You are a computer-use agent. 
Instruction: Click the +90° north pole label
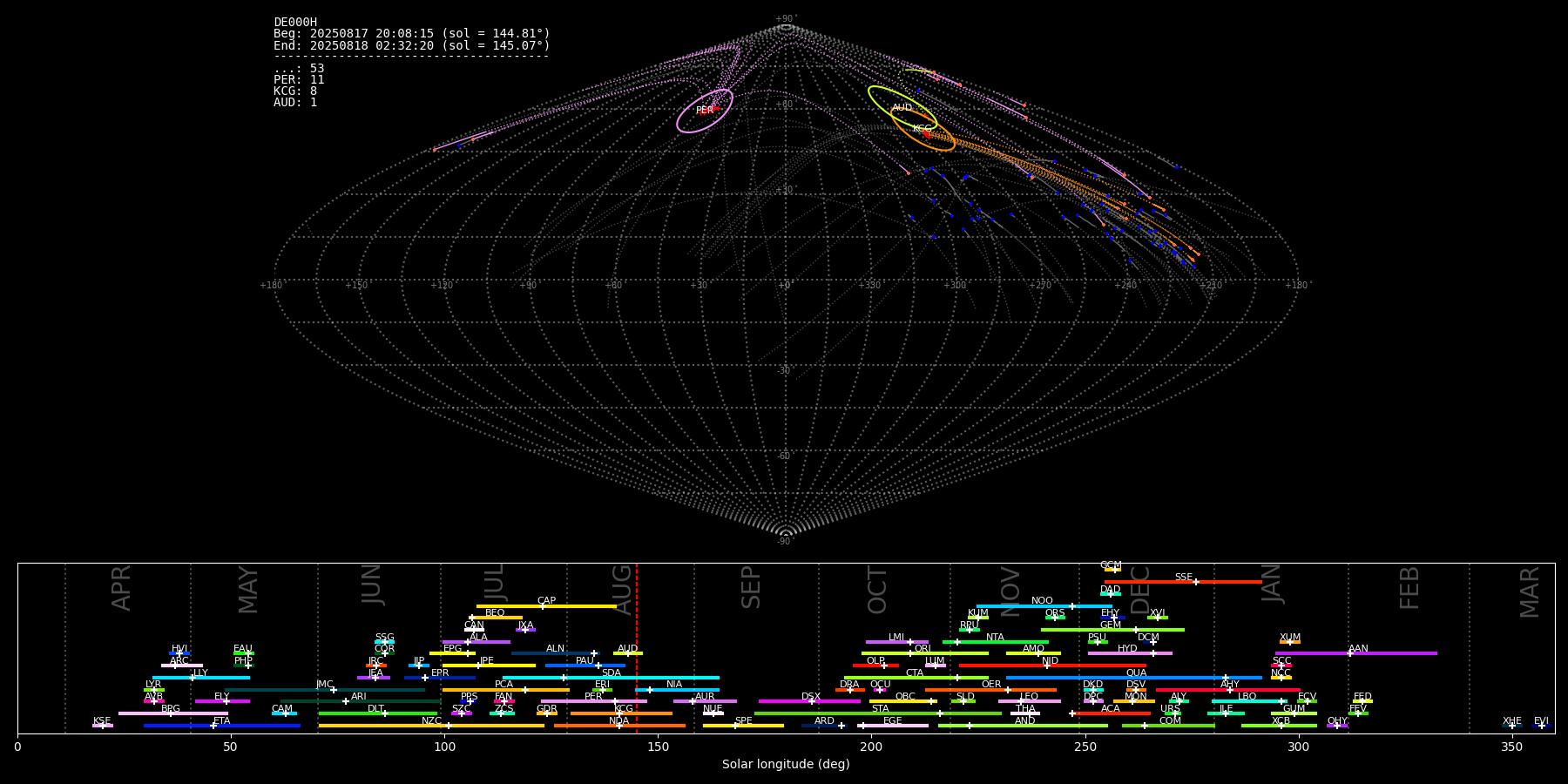click(785, 19)
